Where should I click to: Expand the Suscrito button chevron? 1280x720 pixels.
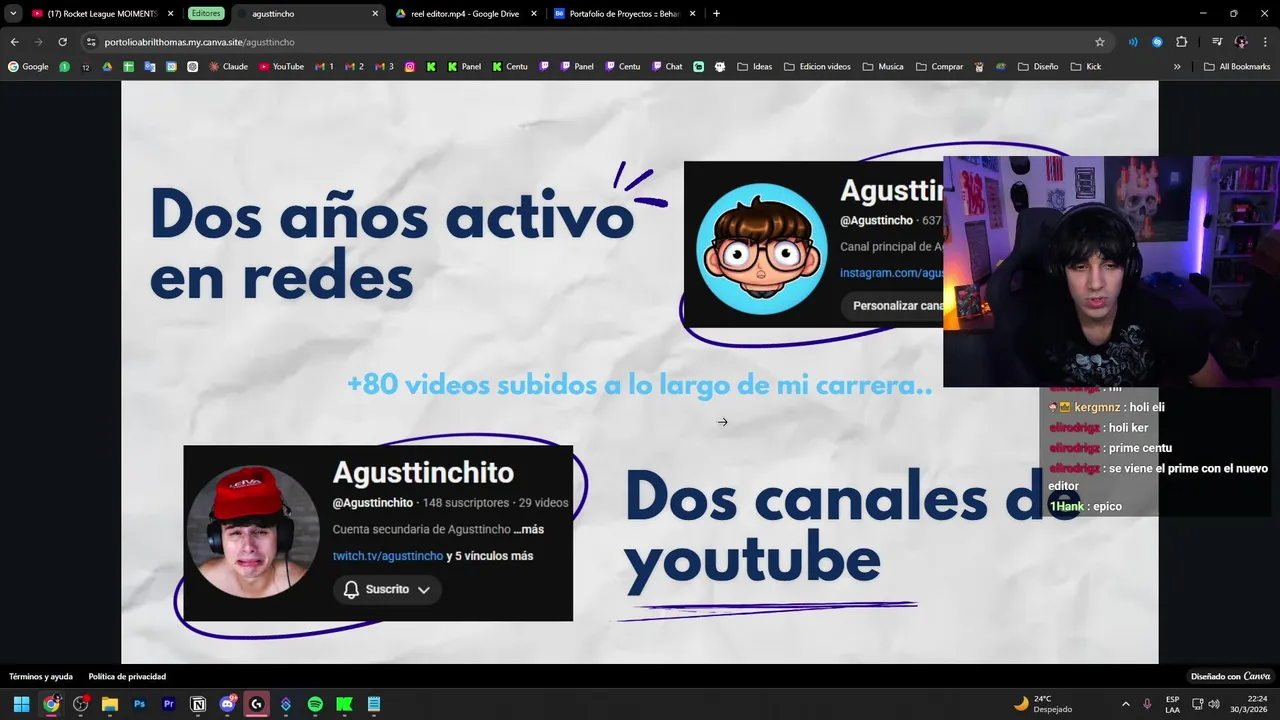424,590
